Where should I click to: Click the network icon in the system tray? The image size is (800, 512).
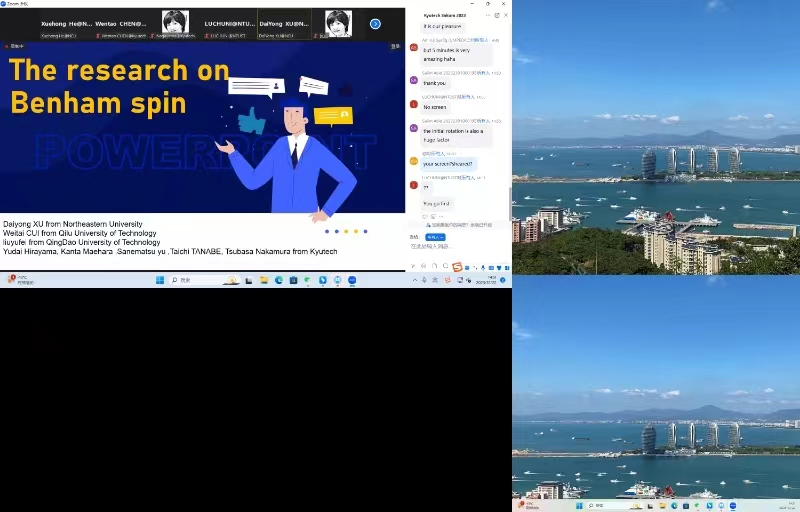pos(460,280)
